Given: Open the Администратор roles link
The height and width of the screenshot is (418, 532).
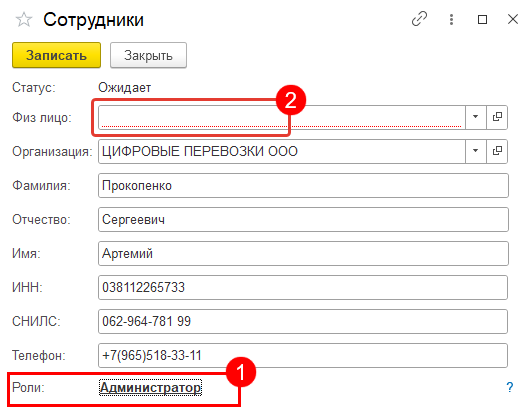Looking at the screenshot, I should click(150, 387).
